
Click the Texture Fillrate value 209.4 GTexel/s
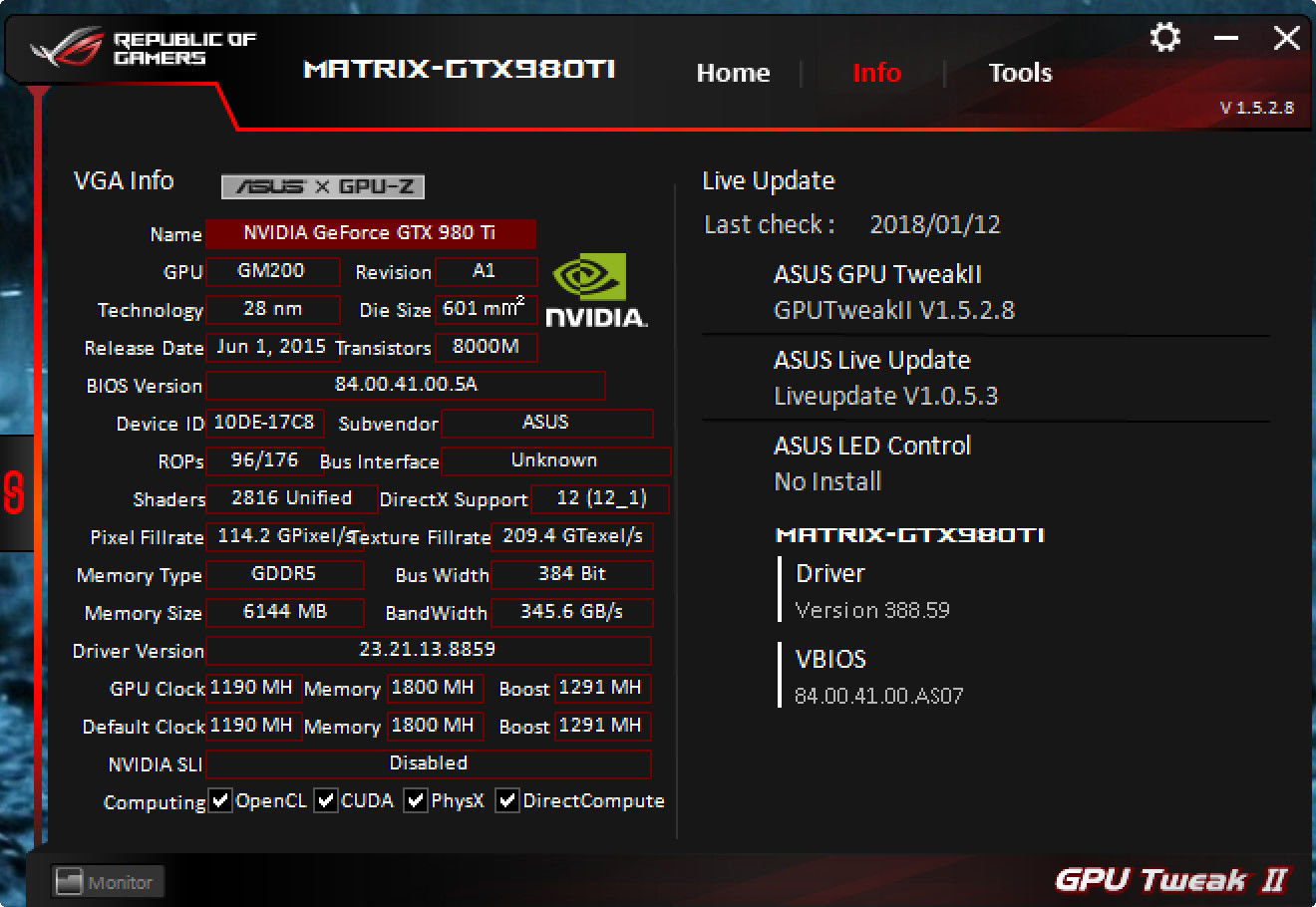(x=572, y=536)
